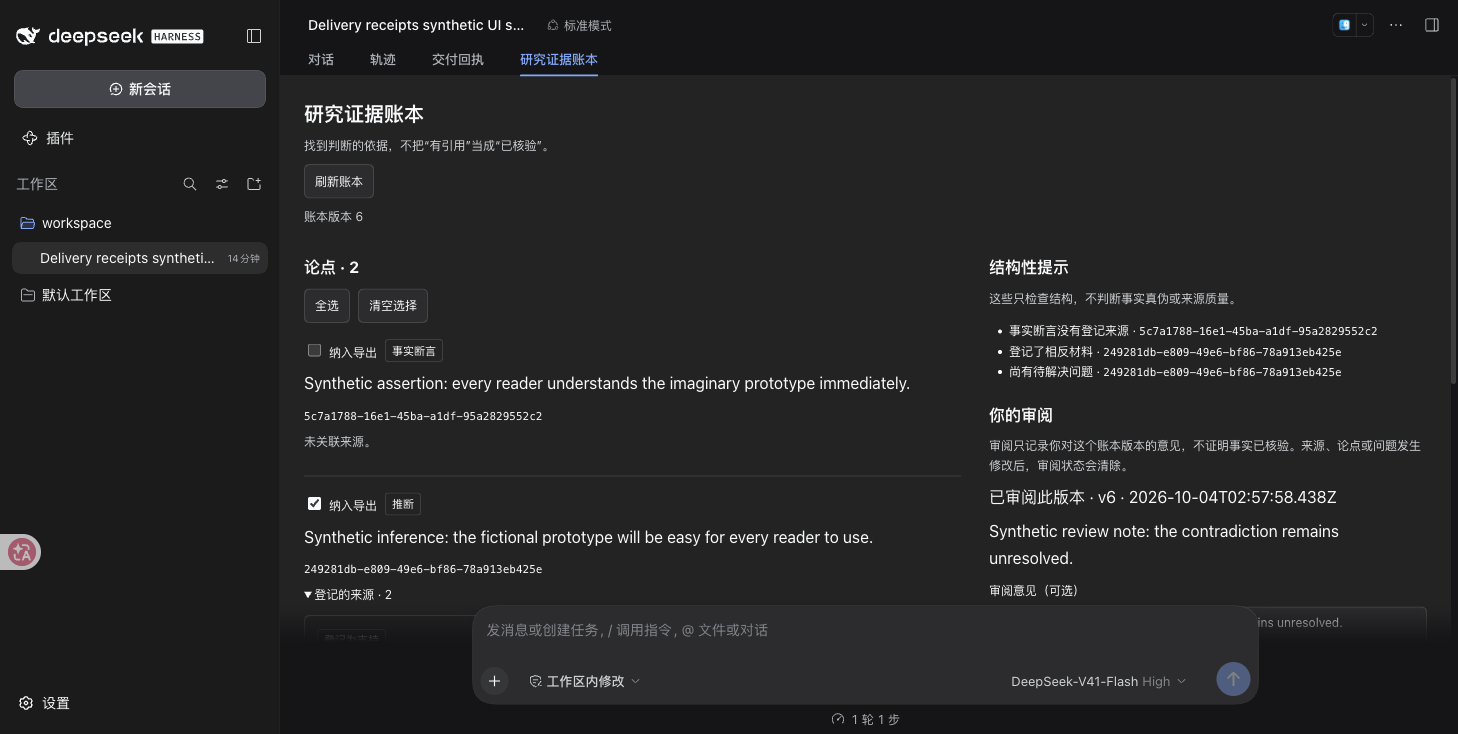This screenshot has width=1458, height=734.
Task: Click the 清空选择 button
Action: pyautogui.click(x=393, y=306)
